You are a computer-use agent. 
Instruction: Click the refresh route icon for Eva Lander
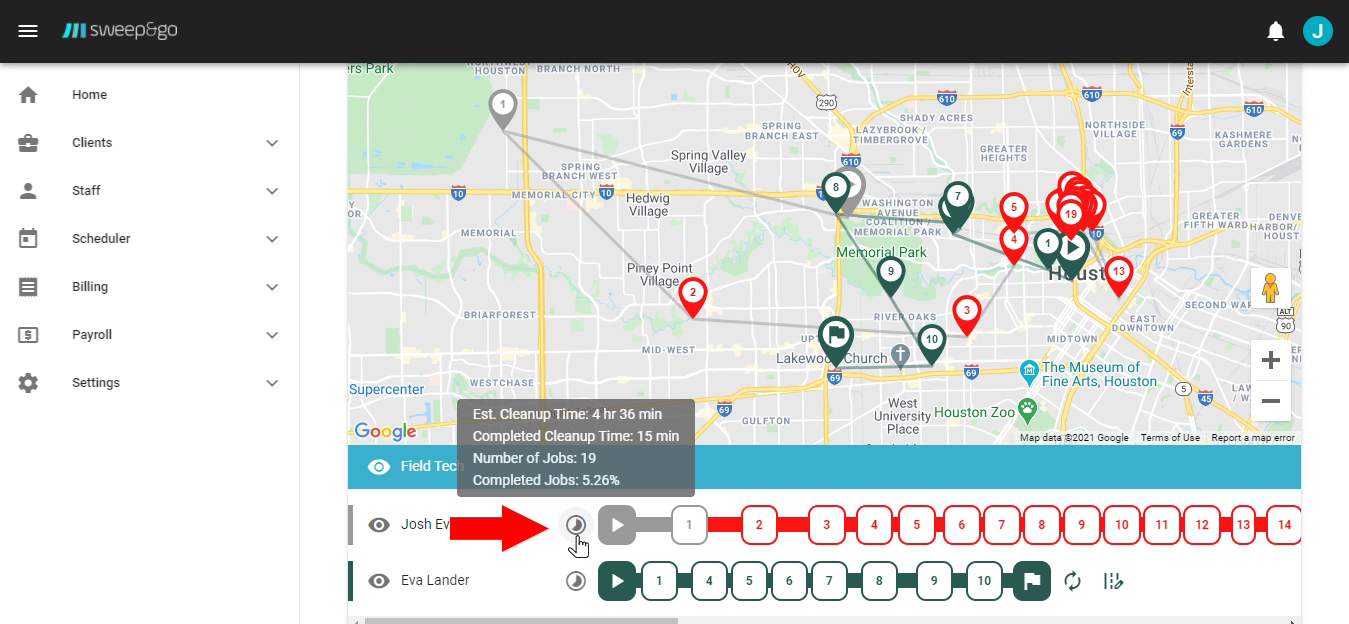(1073, 581)
